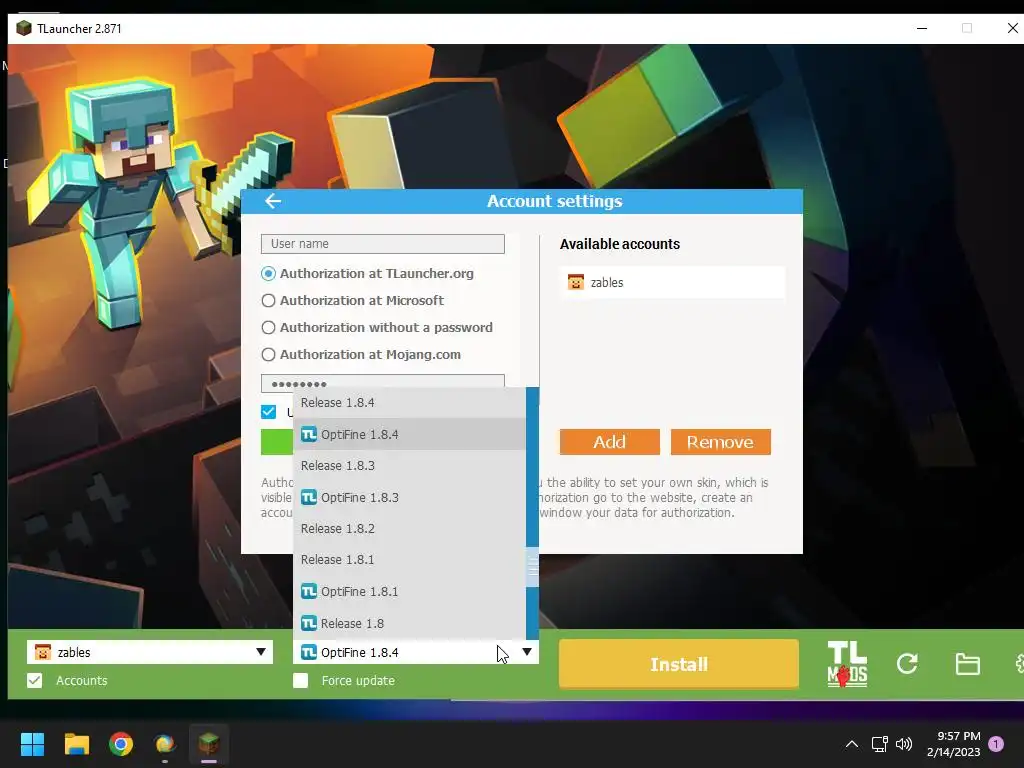The image size is (1024, 768).
Task: Open the zables account dropdown
Action: pos(150,652)
